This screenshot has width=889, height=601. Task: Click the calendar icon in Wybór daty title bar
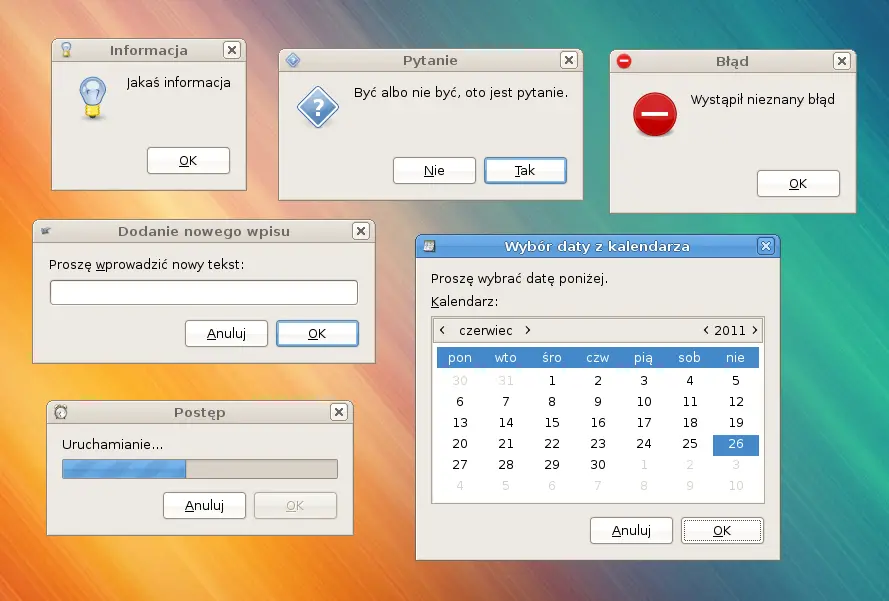click(429, 246)
